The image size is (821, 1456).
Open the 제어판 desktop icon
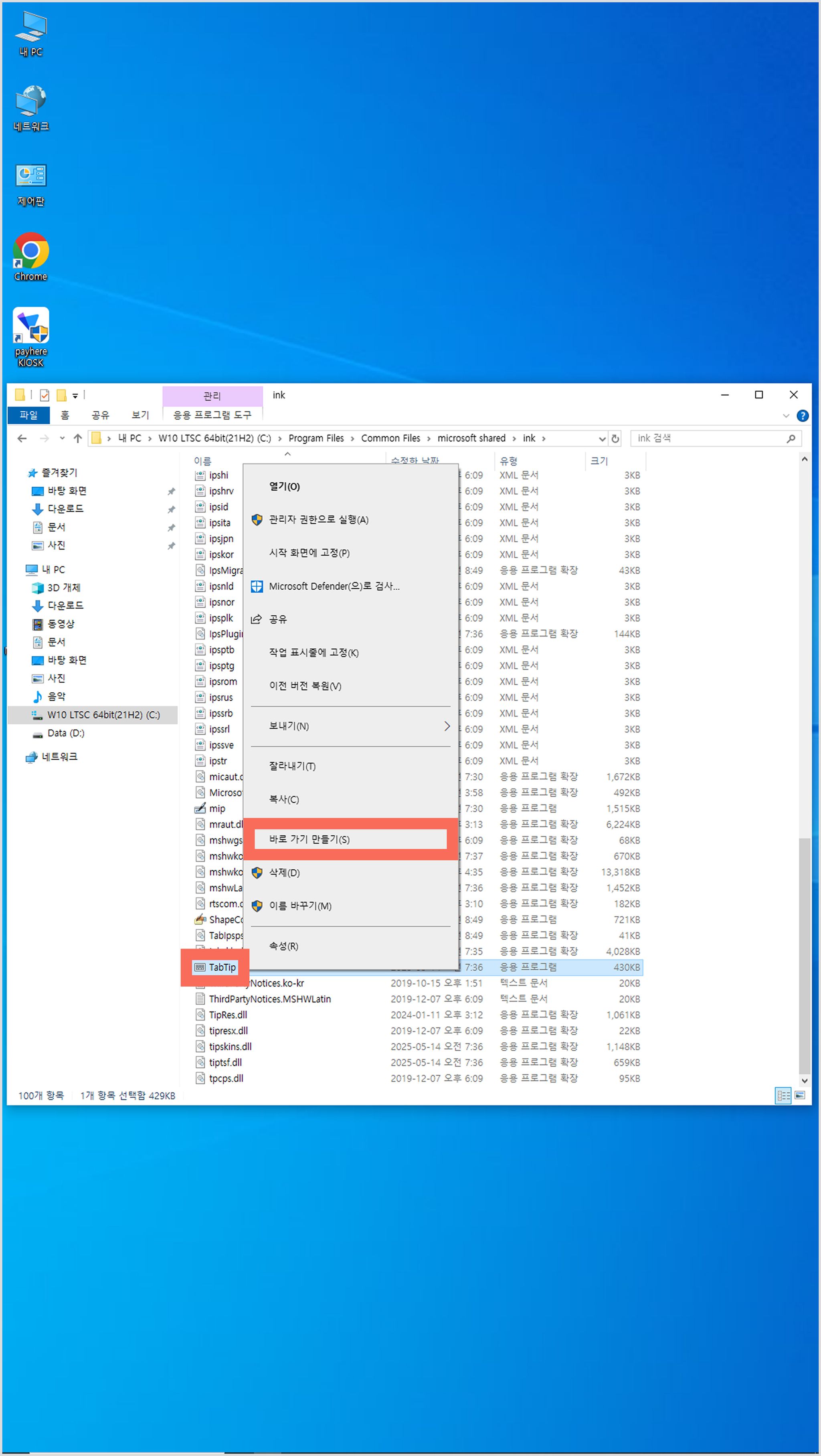point(31,184)
